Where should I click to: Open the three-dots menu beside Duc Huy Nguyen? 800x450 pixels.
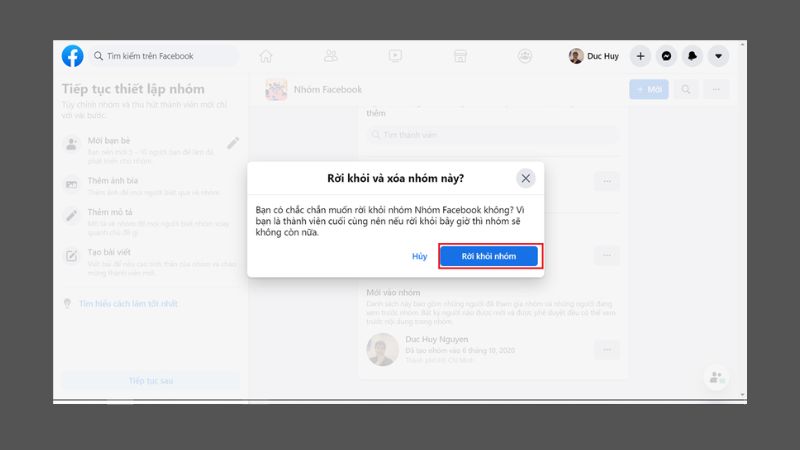[x=607, y=349]
